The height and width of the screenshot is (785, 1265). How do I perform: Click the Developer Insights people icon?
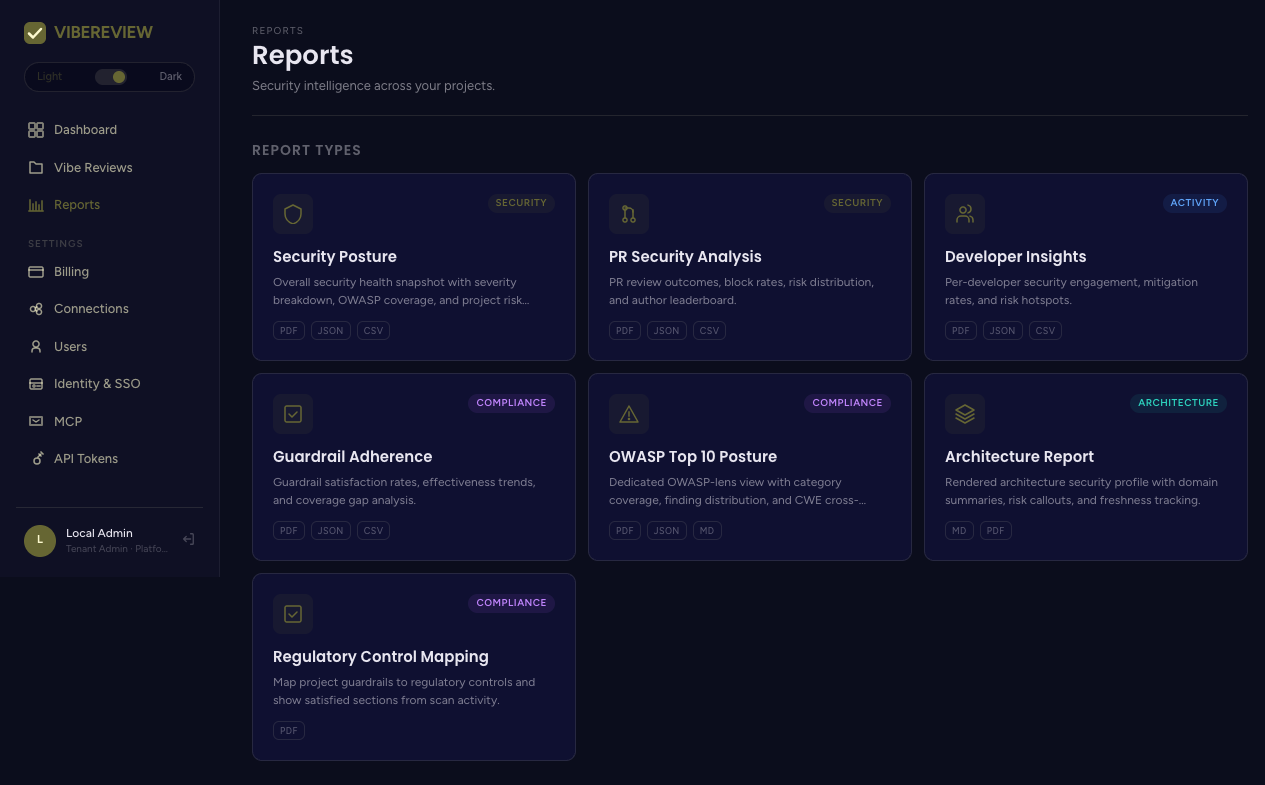965,214
